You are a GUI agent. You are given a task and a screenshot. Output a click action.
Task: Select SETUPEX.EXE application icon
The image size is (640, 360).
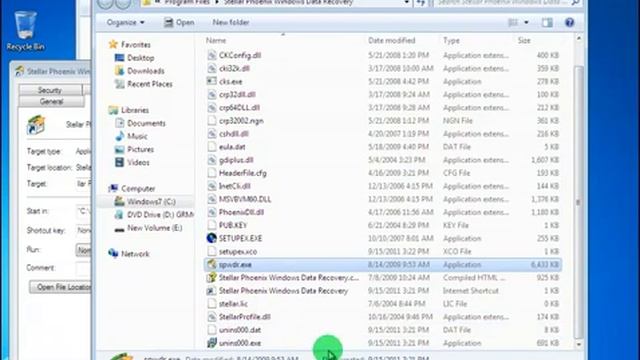[x=211, y=238]
